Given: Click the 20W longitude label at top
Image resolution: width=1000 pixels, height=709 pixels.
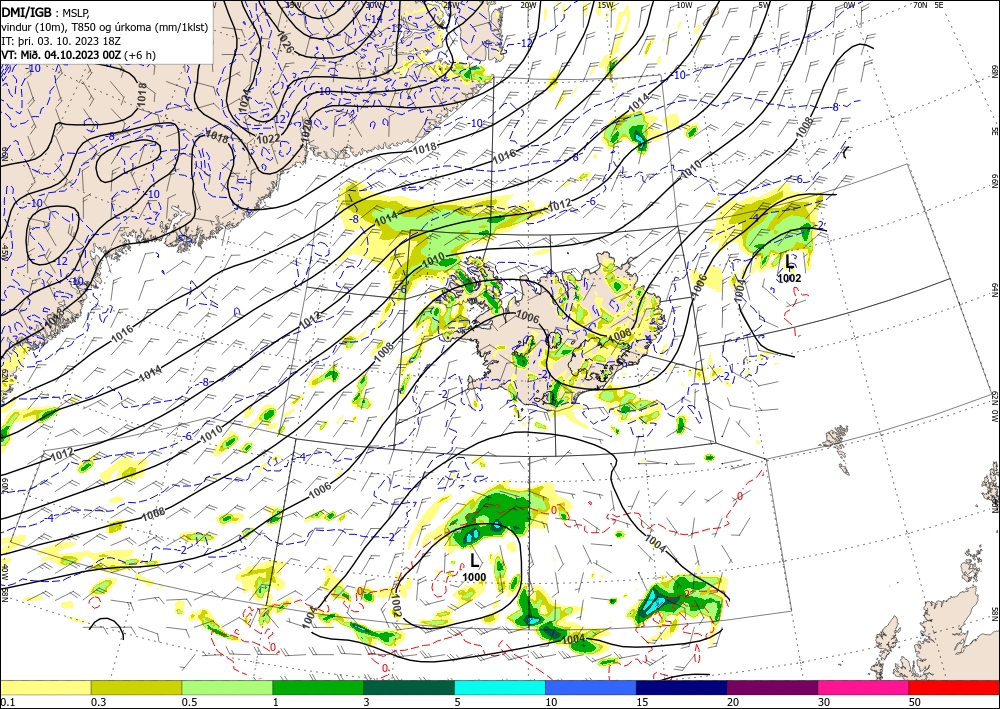Looking at the screenshot, I should (x=527, y=5).
